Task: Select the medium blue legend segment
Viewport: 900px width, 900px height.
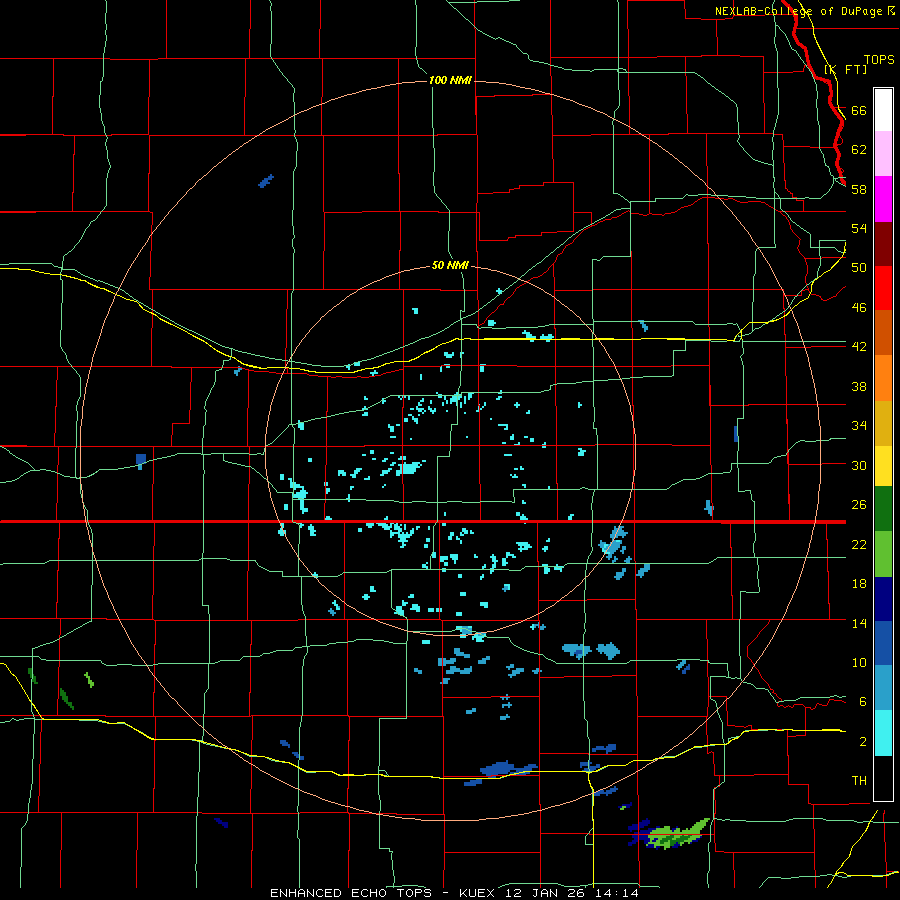Action: pos(883,643)
